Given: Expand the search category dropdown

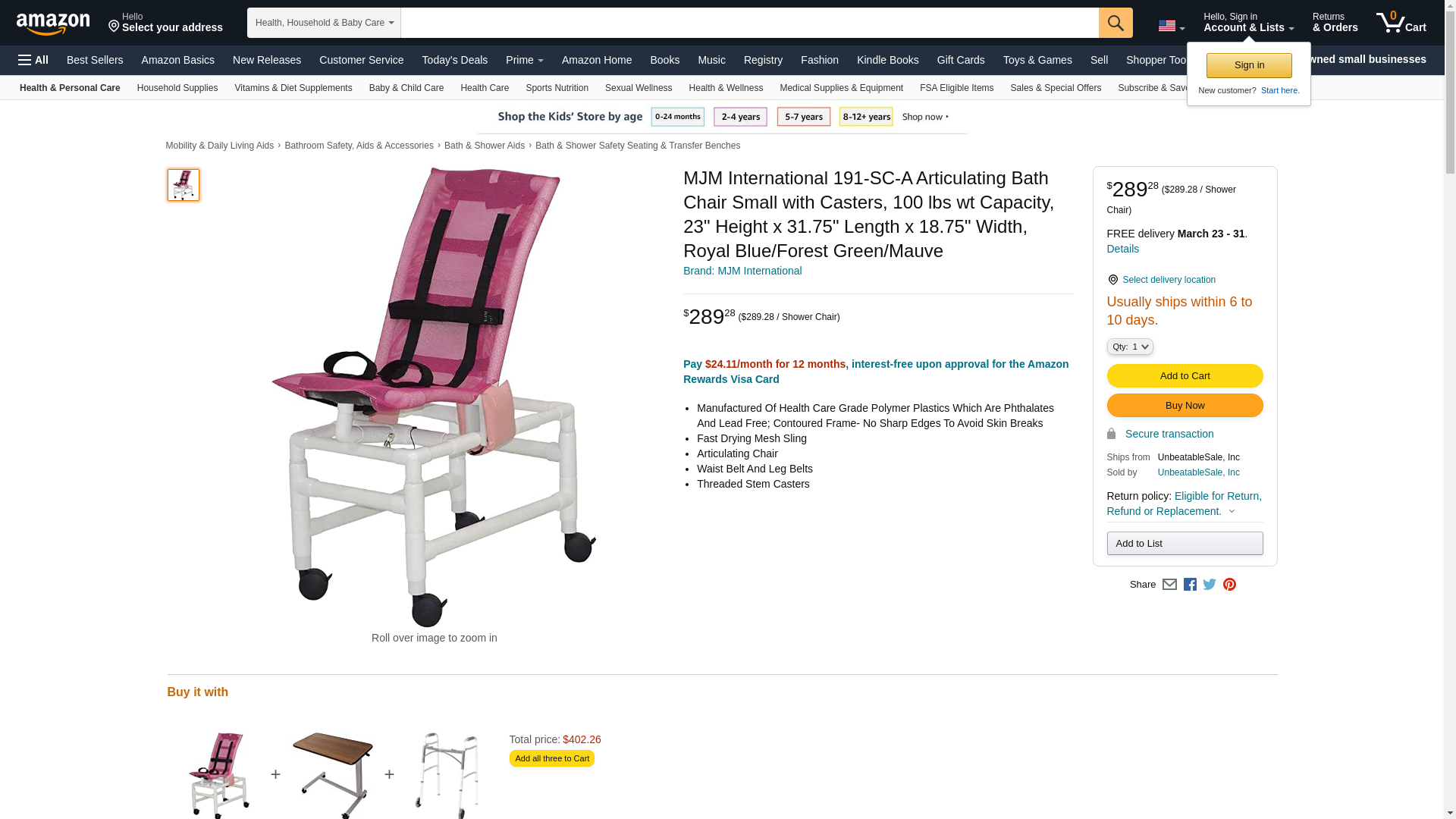Looking at the screenshot, I should (x=324, y=23).
